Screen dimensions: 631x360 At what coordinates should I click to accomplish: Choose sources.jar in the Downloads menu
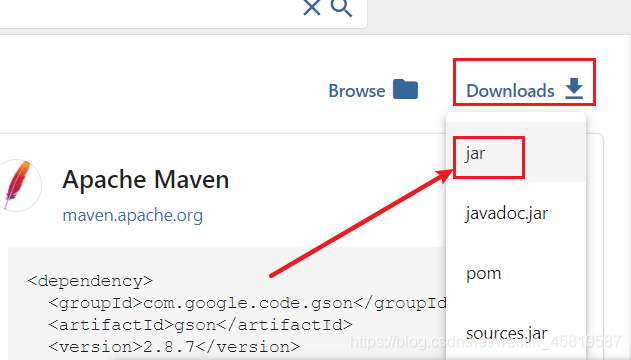[x=516, y=333]
